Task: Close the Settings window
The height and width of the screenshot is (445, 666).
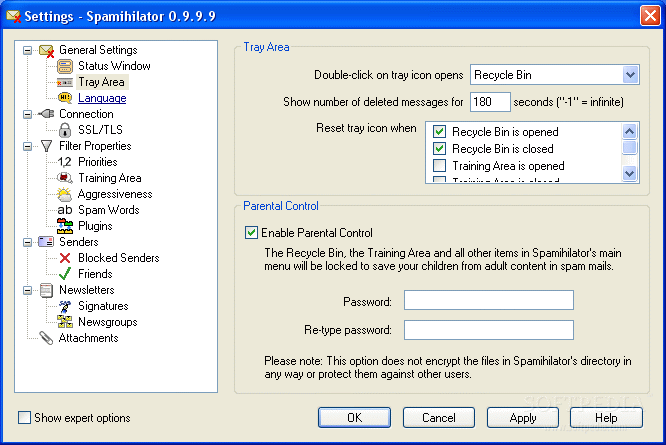Action: (650, 16)
